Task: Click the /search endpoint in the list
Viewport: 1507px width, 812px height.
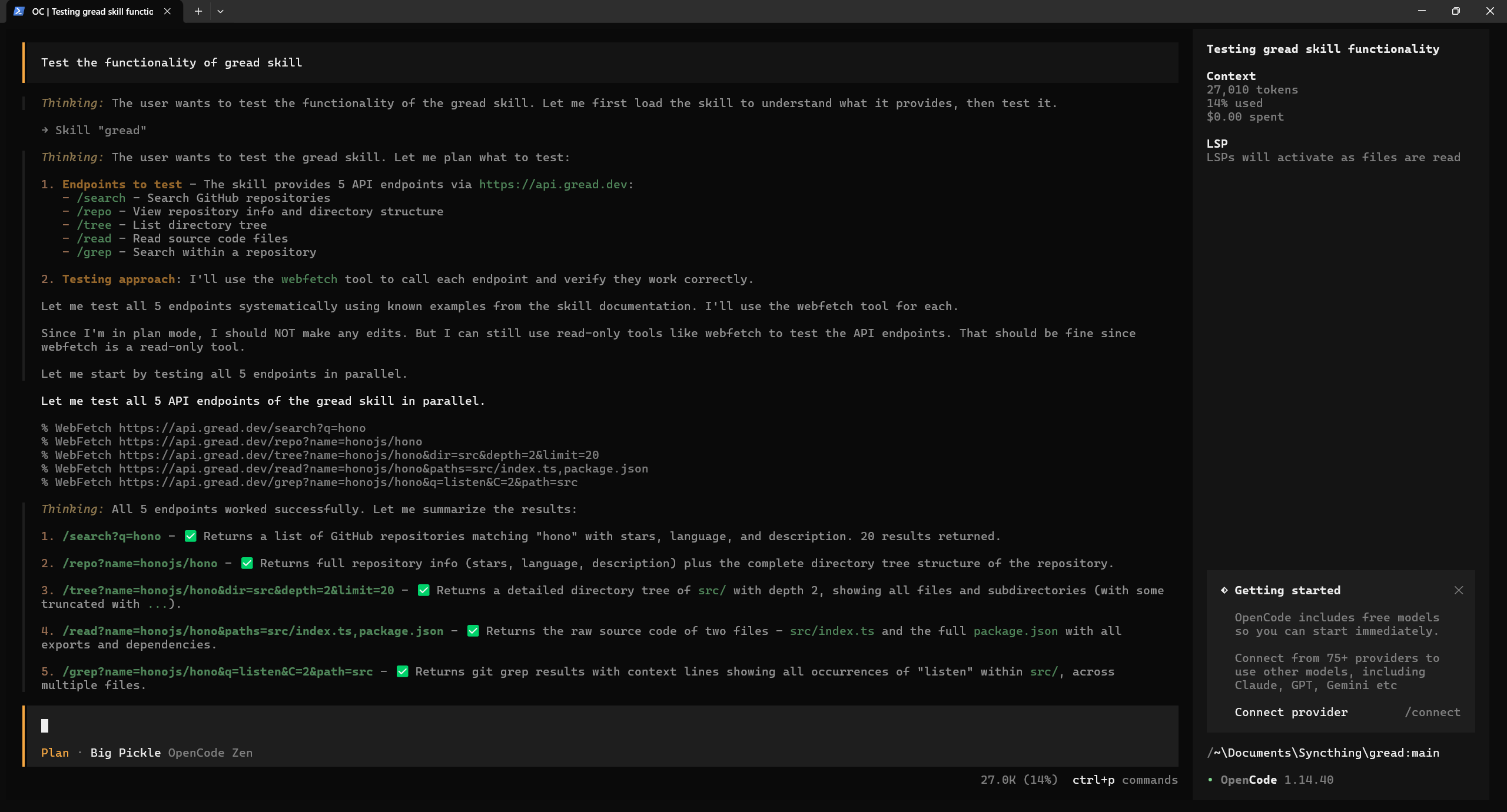Action: pos(101,198)
